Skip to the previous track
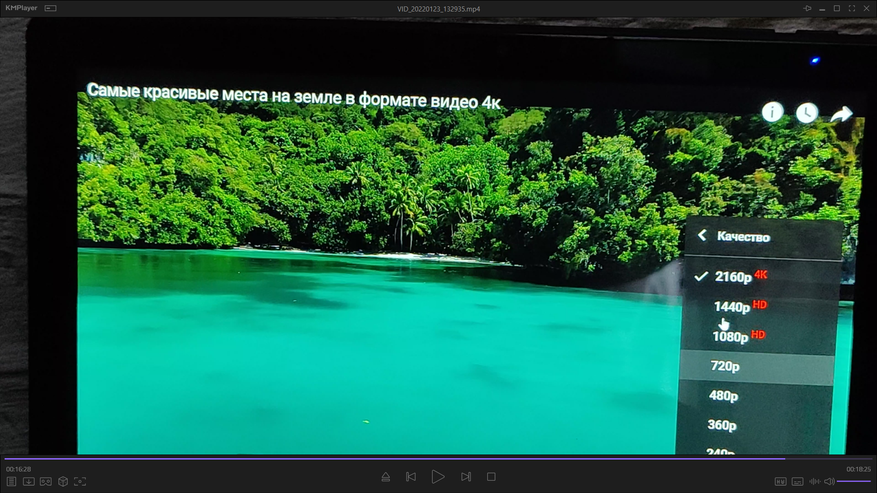This screenshot has height=493, width=877. coord(411,477)
